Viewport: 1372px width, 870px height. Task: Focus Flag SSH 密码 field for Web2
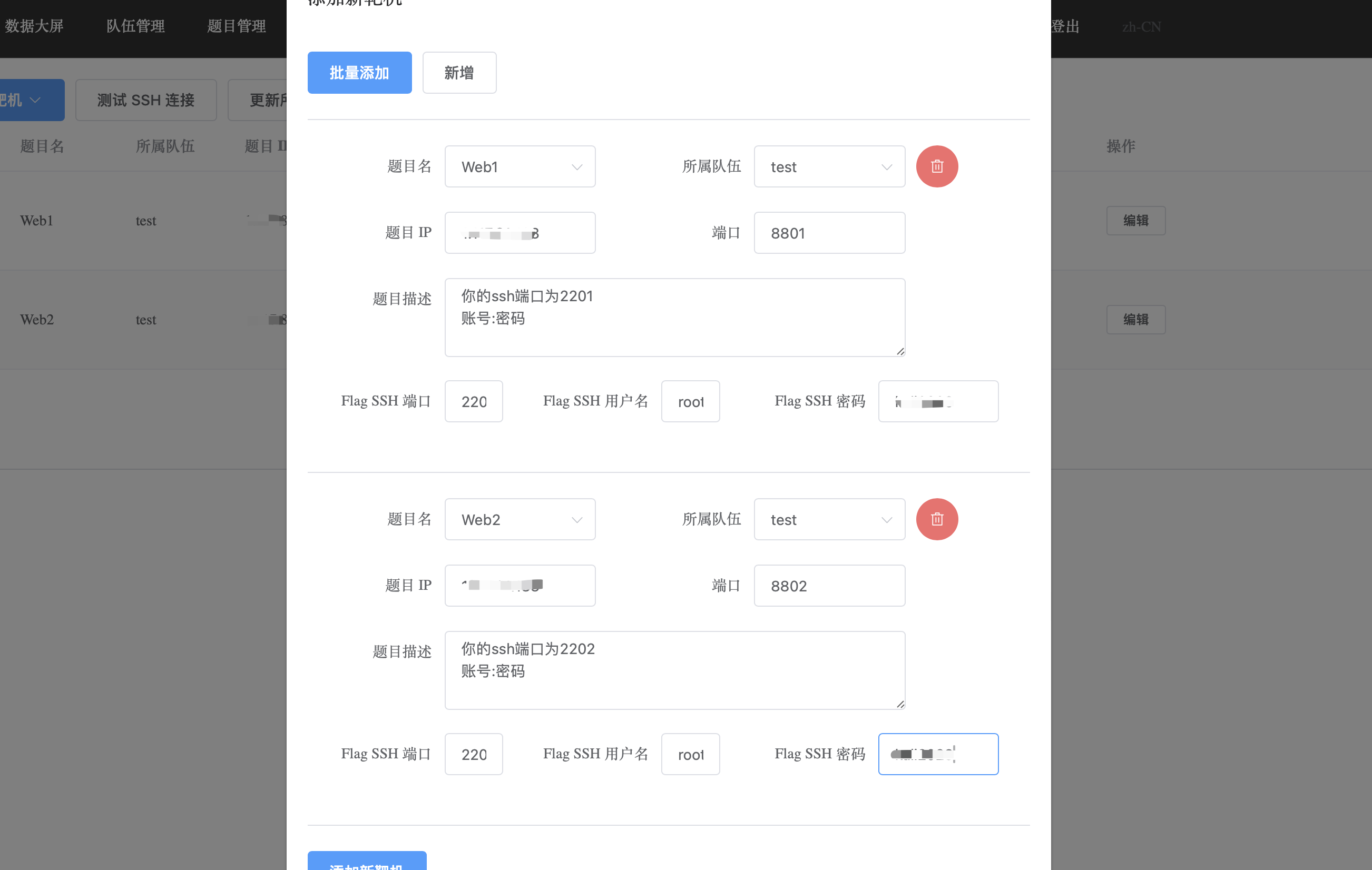[x=938, y=755]
